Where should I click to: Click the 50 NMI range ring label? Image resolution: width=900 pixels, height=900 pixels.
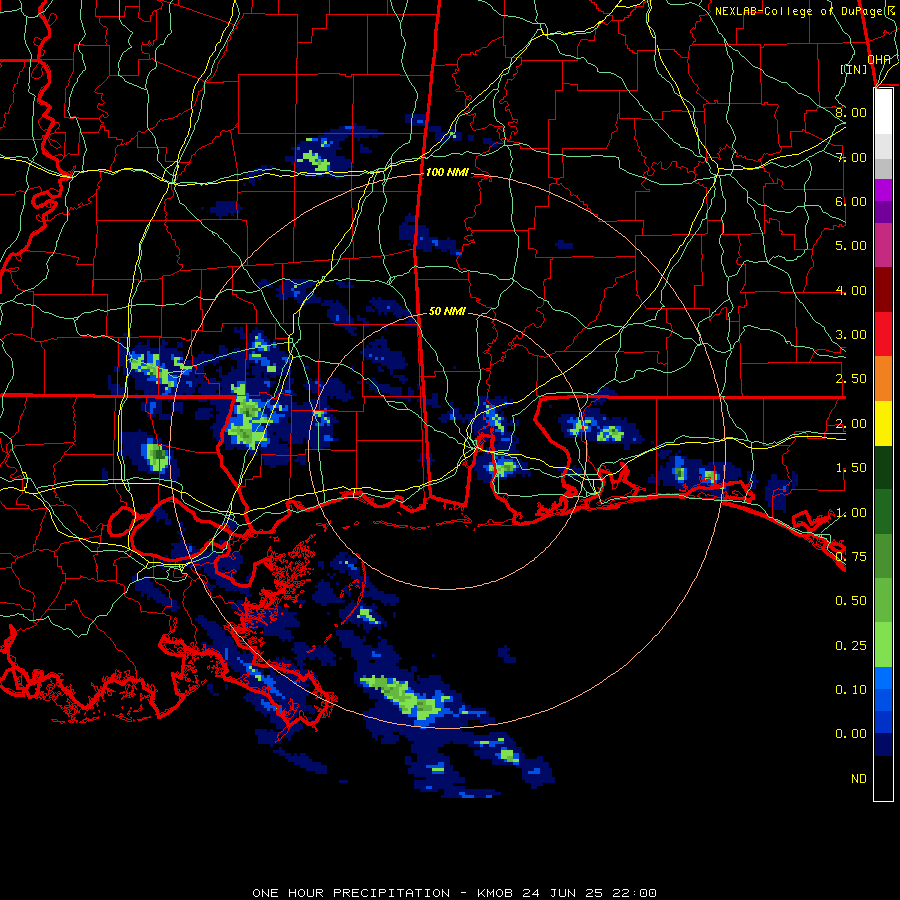coord(447,311)
